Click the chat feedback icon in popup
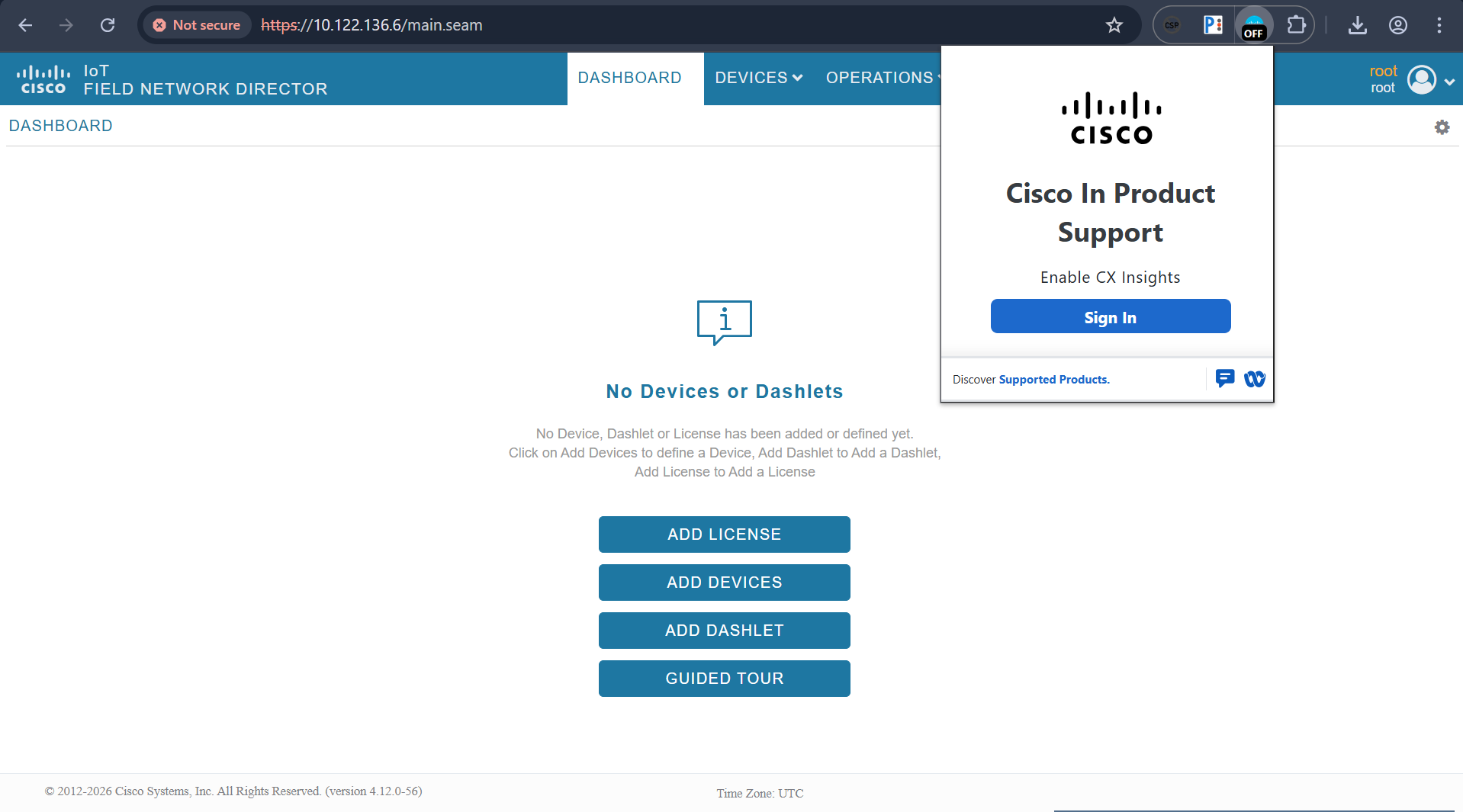This screenshot has width=1463, height=812. (x=1225, y=378)
